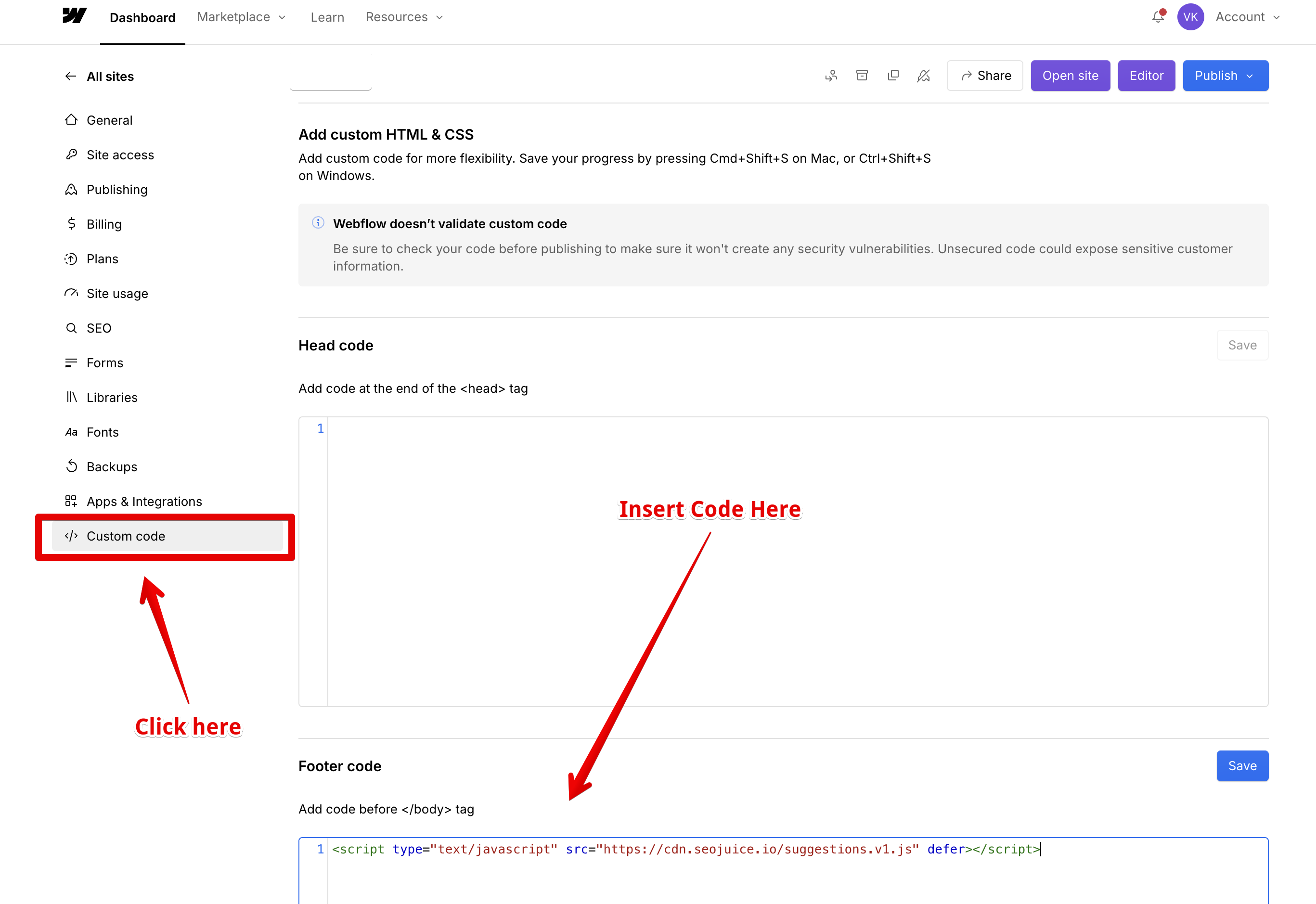This screenshot has height=904, width=1316.
Task: Select the writing-disabled quill icon
Action: click(924, 75)
